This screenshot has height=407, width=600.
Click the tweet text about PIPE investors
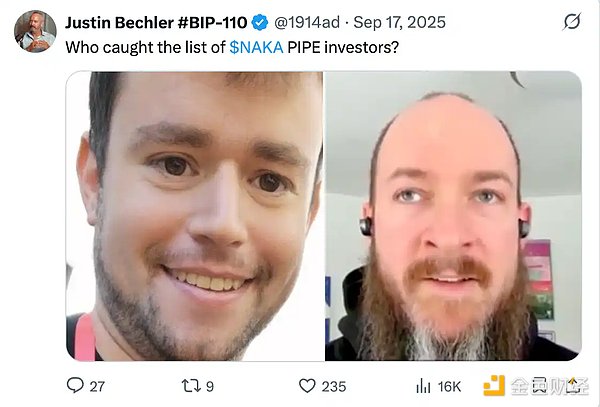(x=232, y=47)
